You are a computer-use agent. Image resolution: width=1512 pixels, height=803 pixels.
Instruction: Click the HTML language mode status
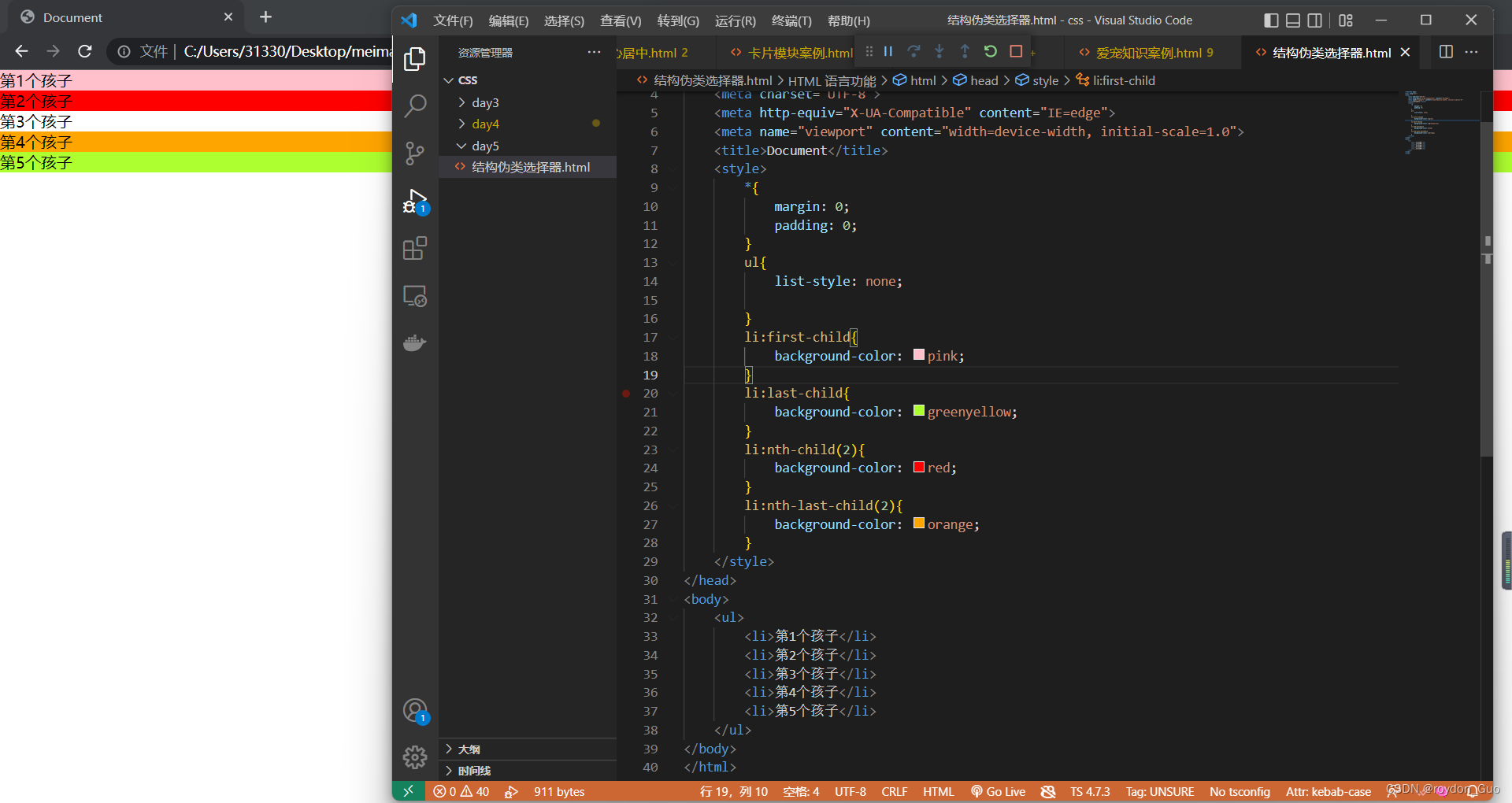click(x=938, y=791)
